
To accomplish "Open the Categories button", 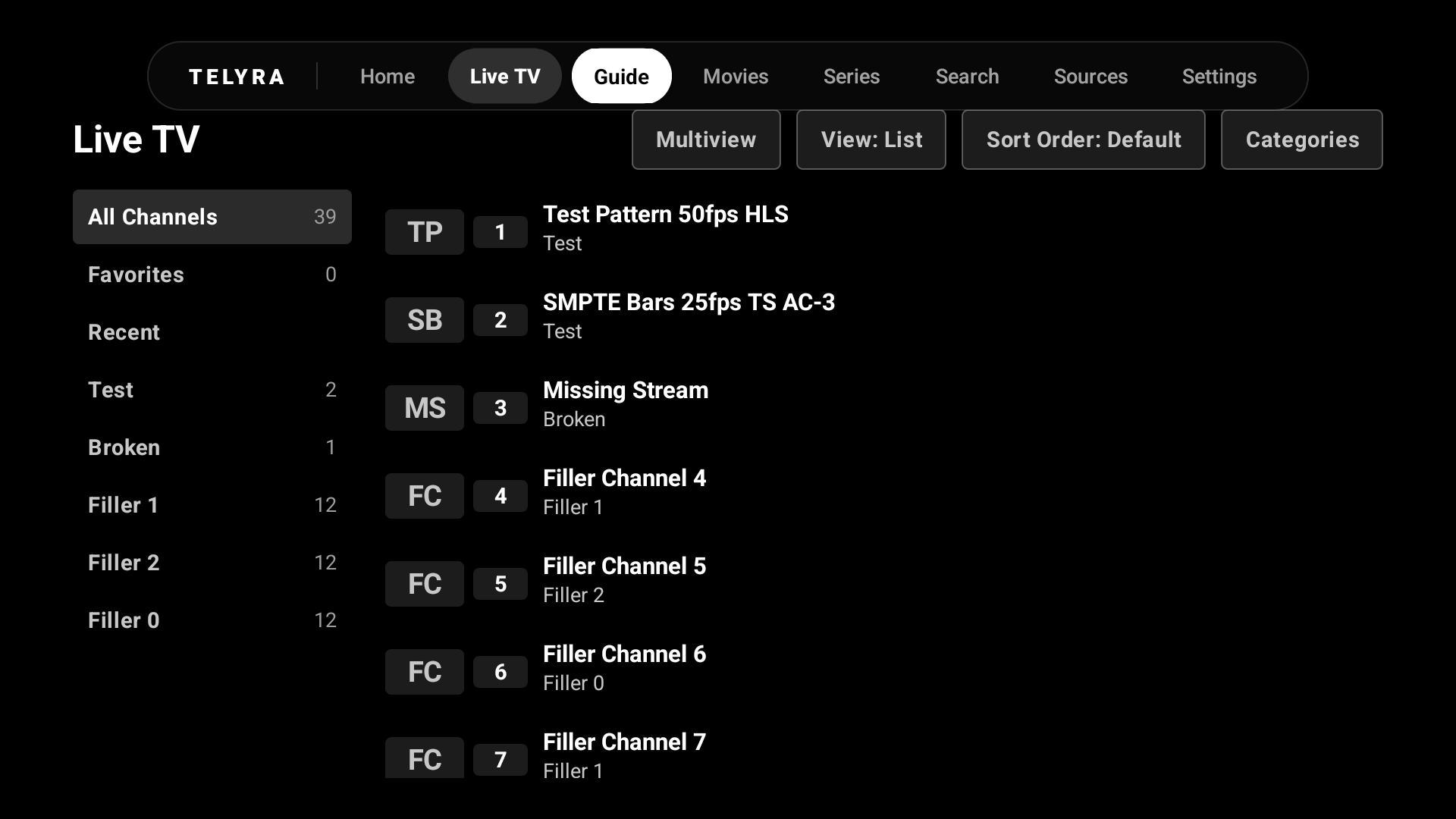I will click(x=1302, y=140).
